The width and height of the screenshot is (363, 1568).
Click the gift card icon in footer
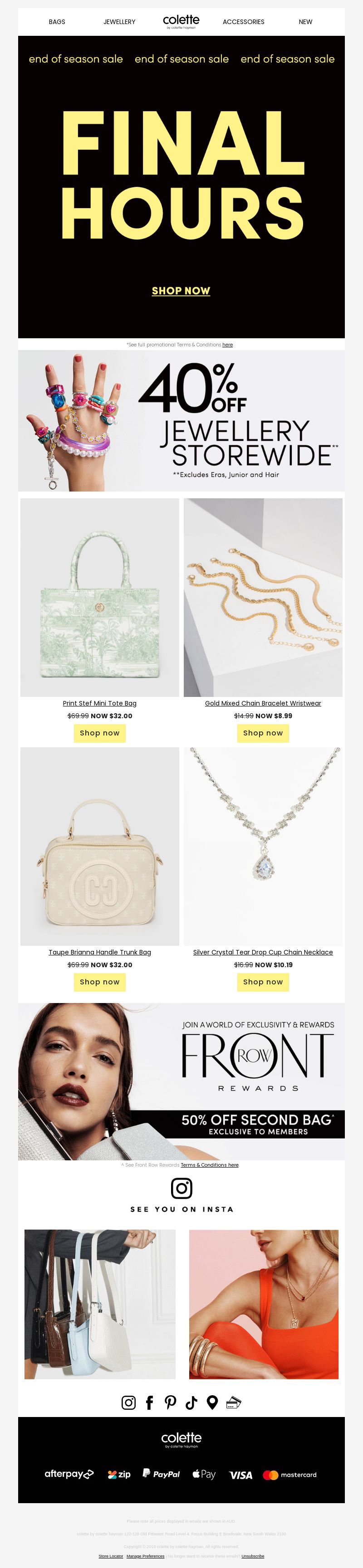pos(234,1402)
